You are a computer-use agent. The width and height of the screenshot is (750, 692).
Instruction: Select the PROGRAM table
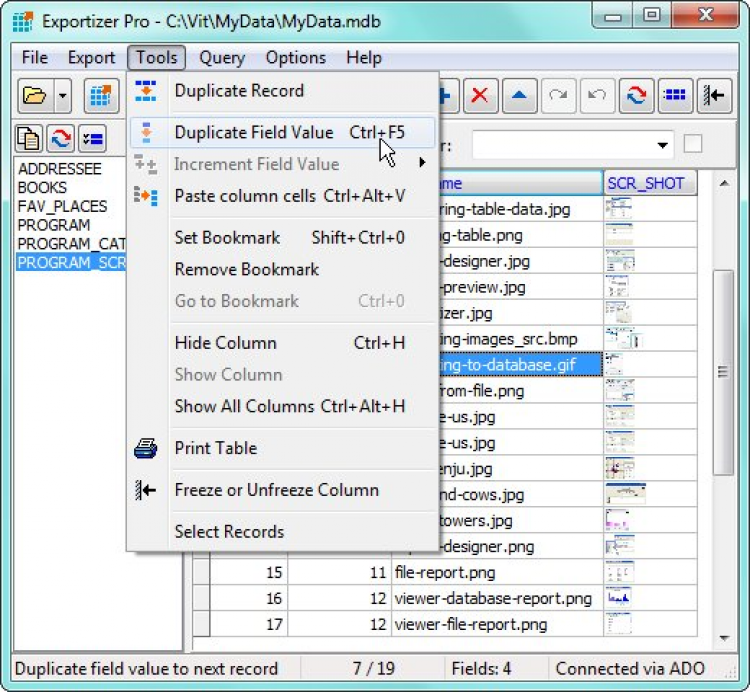coord(54,225)
